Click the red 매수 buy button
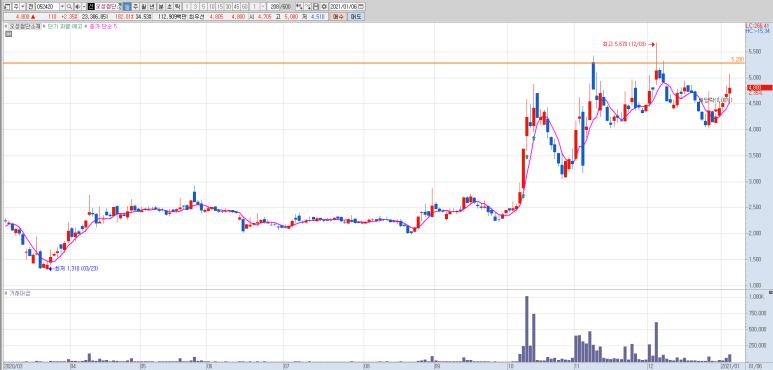773x370 pixels. [339, 17]
